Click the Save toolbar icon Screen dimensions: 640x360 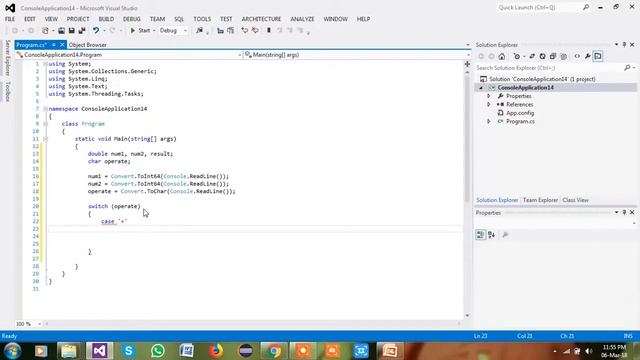[x=71, y=31]
